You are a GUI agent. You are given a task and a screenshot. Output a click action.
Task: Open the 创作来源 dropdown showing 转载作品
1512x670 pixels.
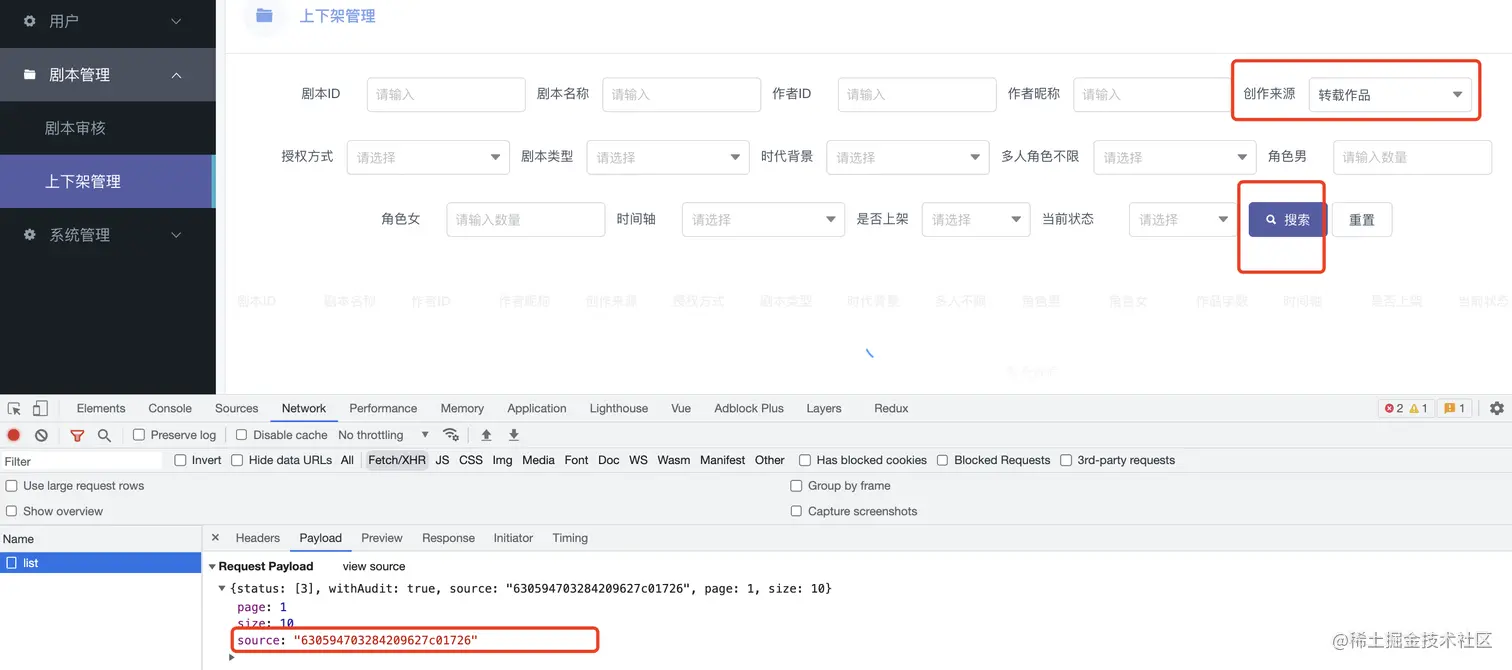coord(1390,95)
